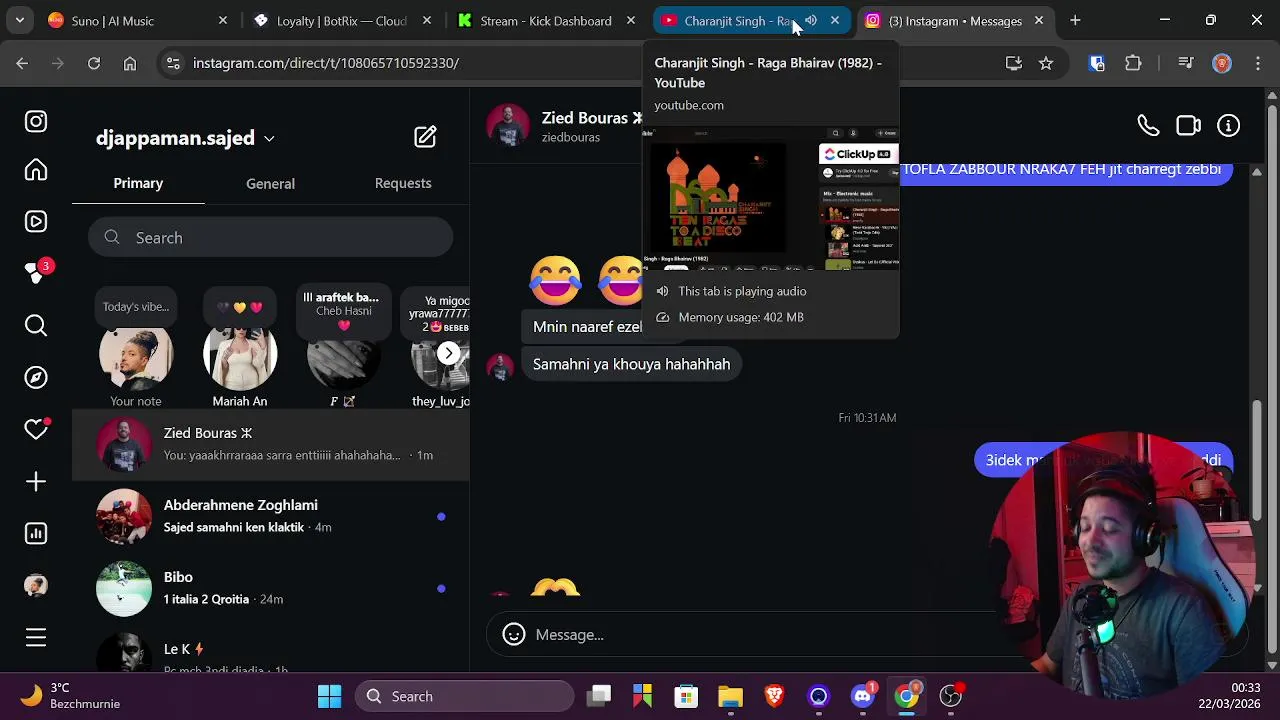Open conversation information icon

1228,126
